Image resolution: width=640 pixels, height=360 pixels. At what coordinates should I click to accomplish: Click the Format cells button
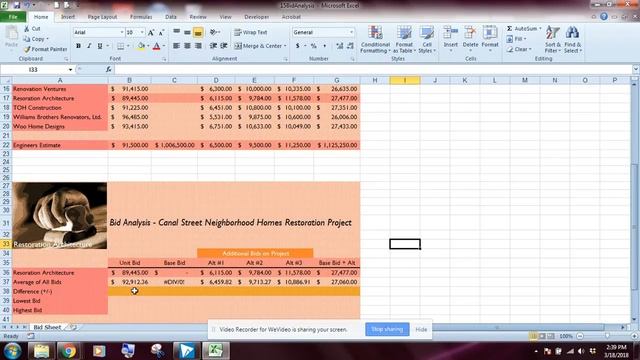(490, 39)
